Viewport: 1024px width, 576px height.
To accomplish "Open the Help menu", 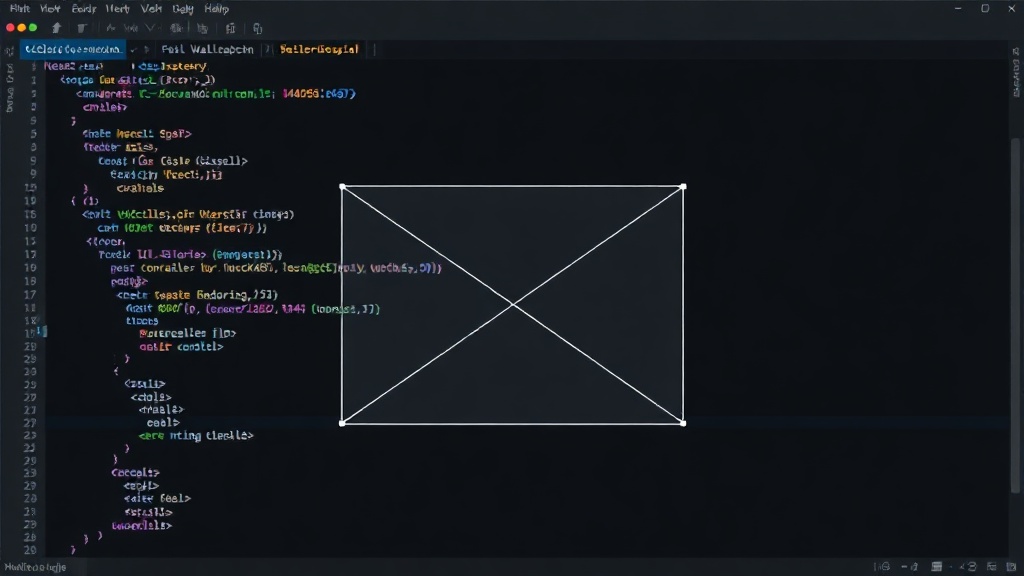I will point(216,8).
